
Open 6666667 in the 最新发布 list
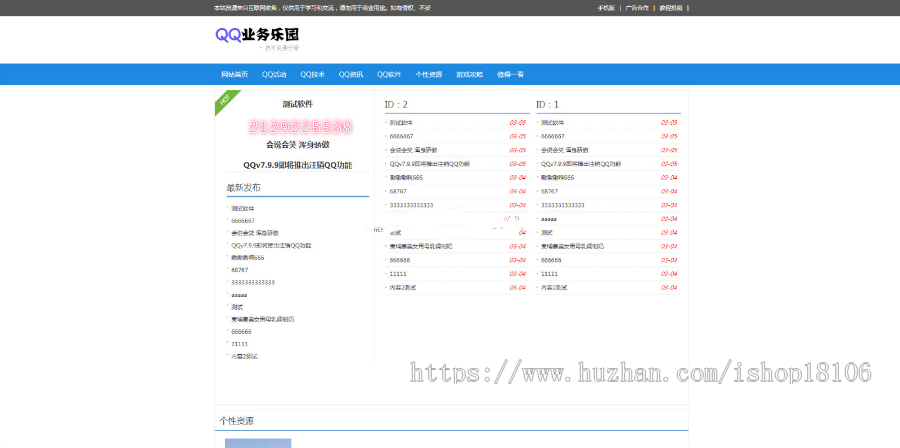pos(243,221)
